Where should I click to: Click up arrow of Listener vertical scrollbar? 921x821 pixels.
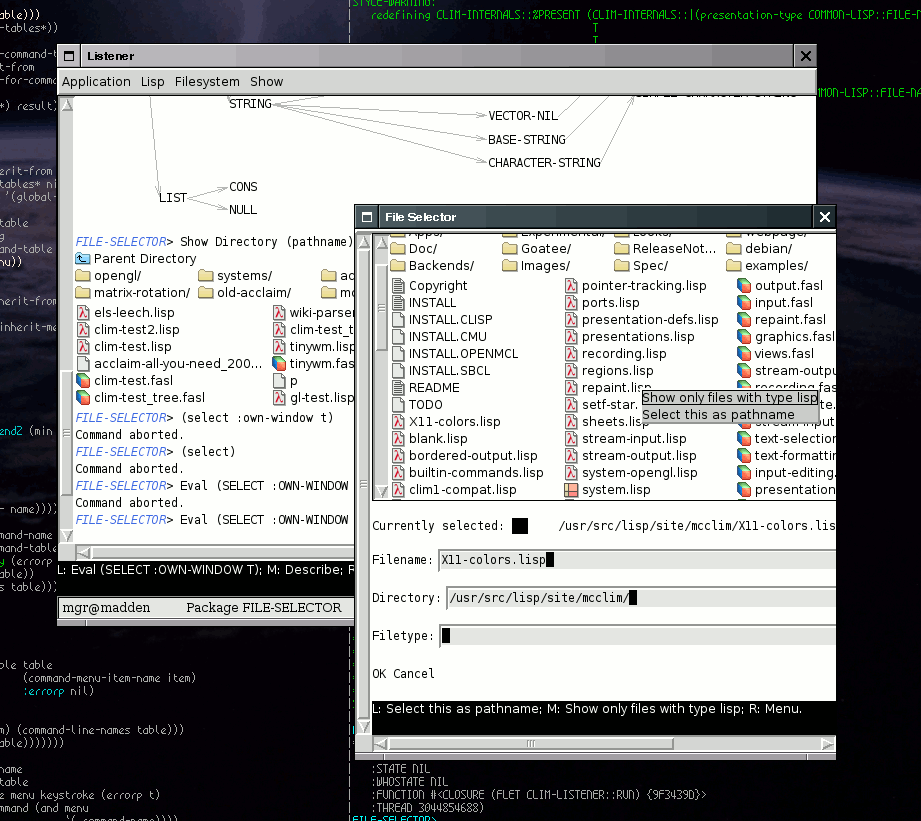[x=68, y=105]
